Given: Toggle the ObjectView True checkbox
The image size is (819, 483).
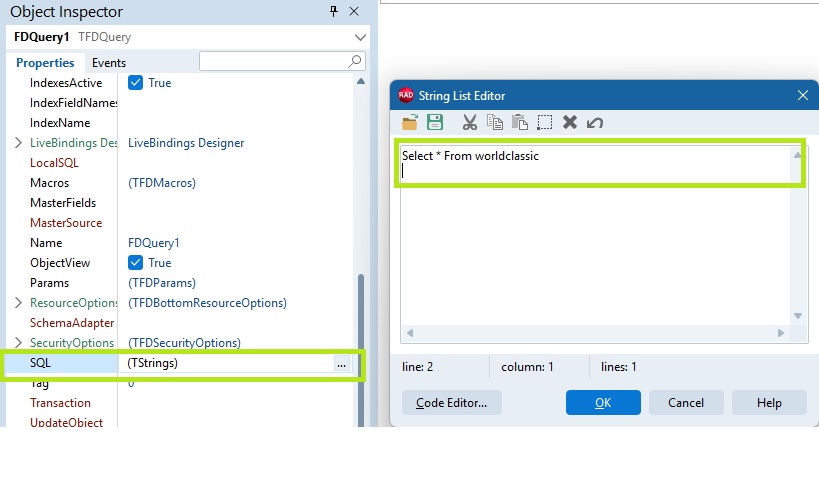Looking at the screenshot, I should pos(135,263).
